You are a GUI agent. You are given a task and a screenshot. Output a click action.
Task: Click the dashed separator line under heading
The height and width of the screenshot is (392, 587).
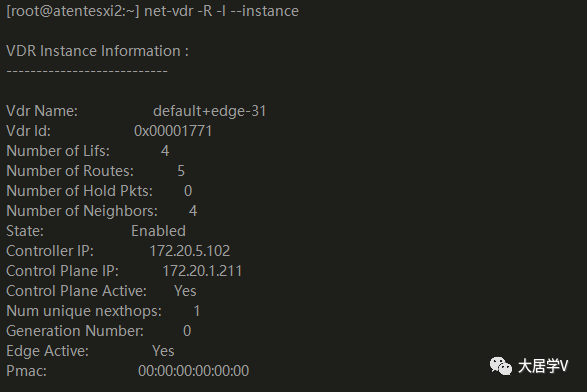87,71
